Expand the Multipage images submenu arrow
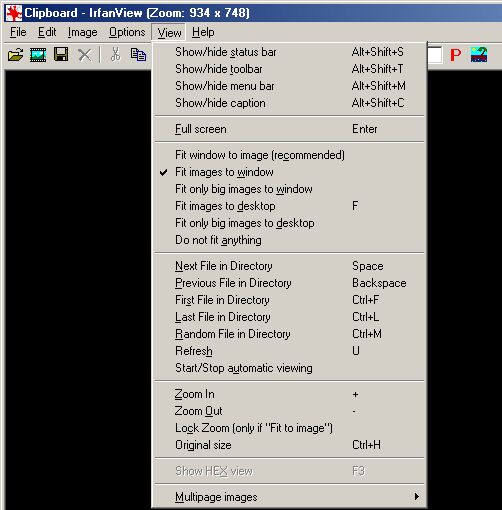This screenshot has width=502, height=510. tap(416, 497)
